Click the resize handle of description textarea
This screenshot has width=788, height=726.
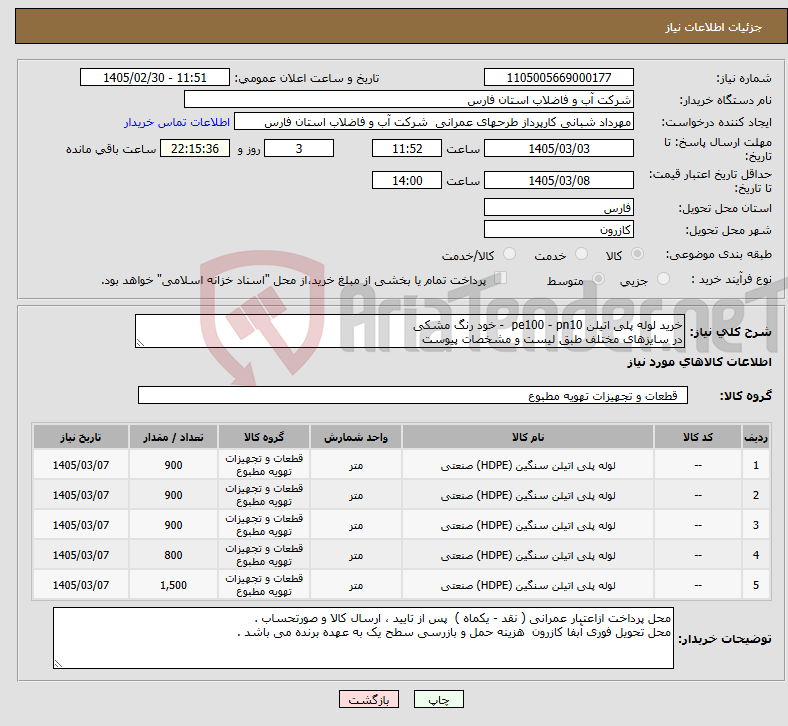point(140,343)
